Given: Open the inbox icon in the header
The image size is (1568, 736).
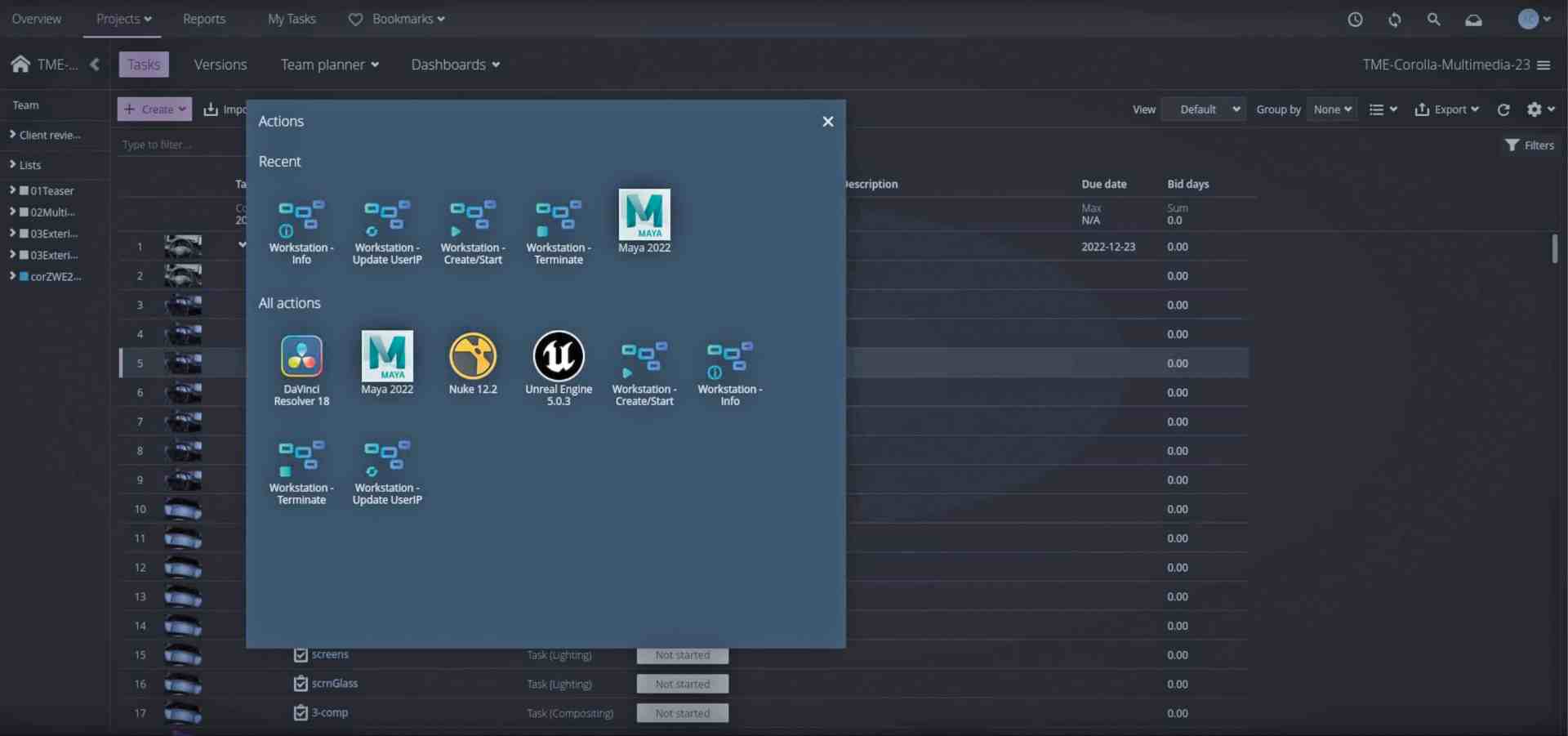Looking at the screenshot, I should tap(1474, 19).
